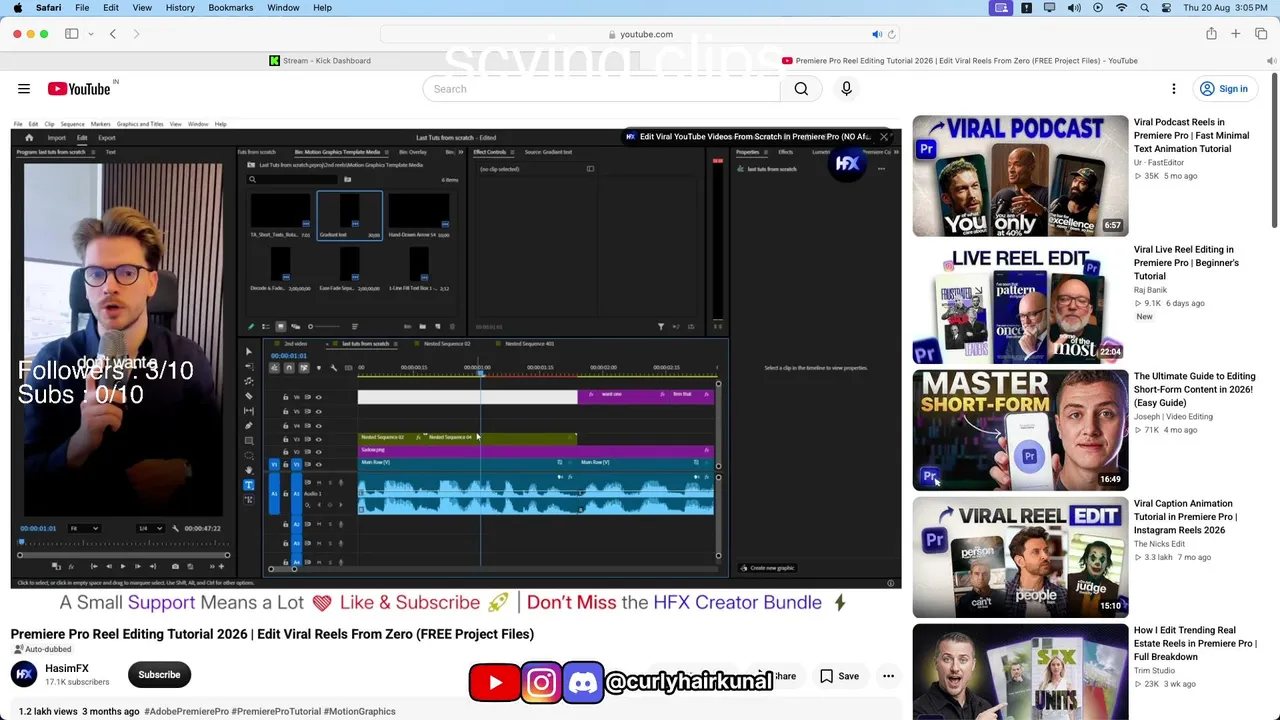Click Create new graphic in Premiere's Properties panel
Viewport: 1280px width, 720px height.
pos(767,568)
